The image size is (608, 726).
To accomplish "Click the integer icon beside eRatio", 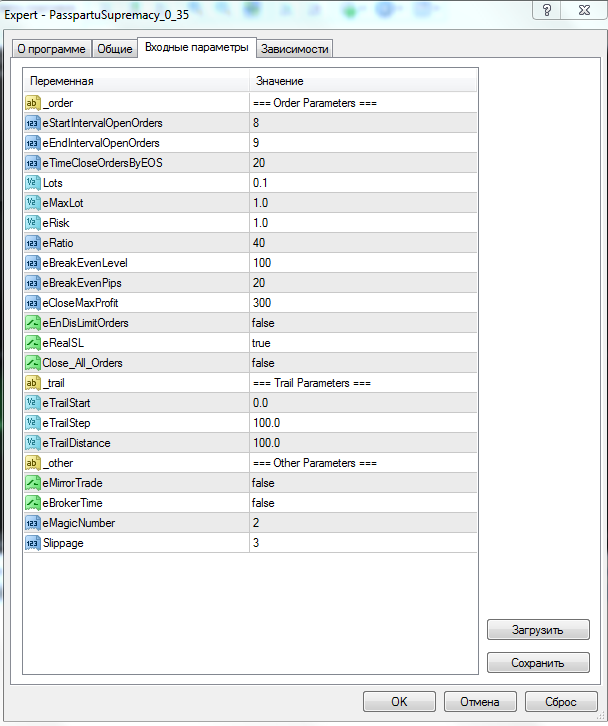I will coord(32,243).
